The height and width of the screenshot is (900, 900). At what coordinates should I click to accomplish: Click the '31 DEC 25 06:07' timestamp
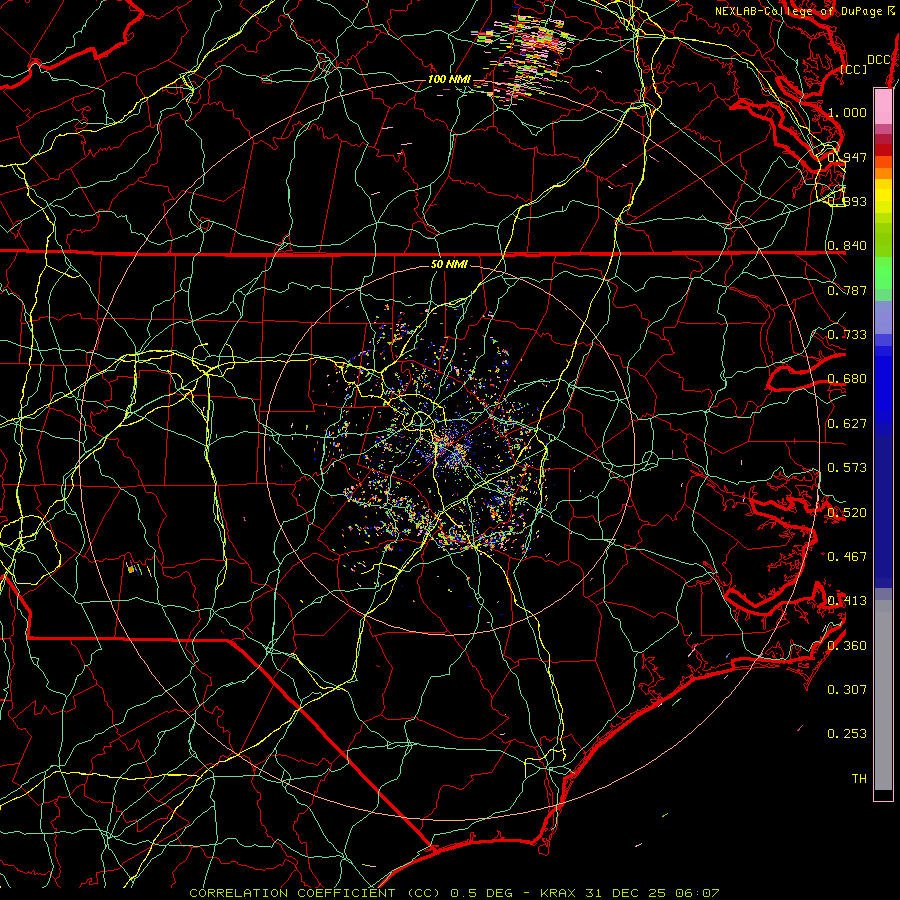[653, 893]
